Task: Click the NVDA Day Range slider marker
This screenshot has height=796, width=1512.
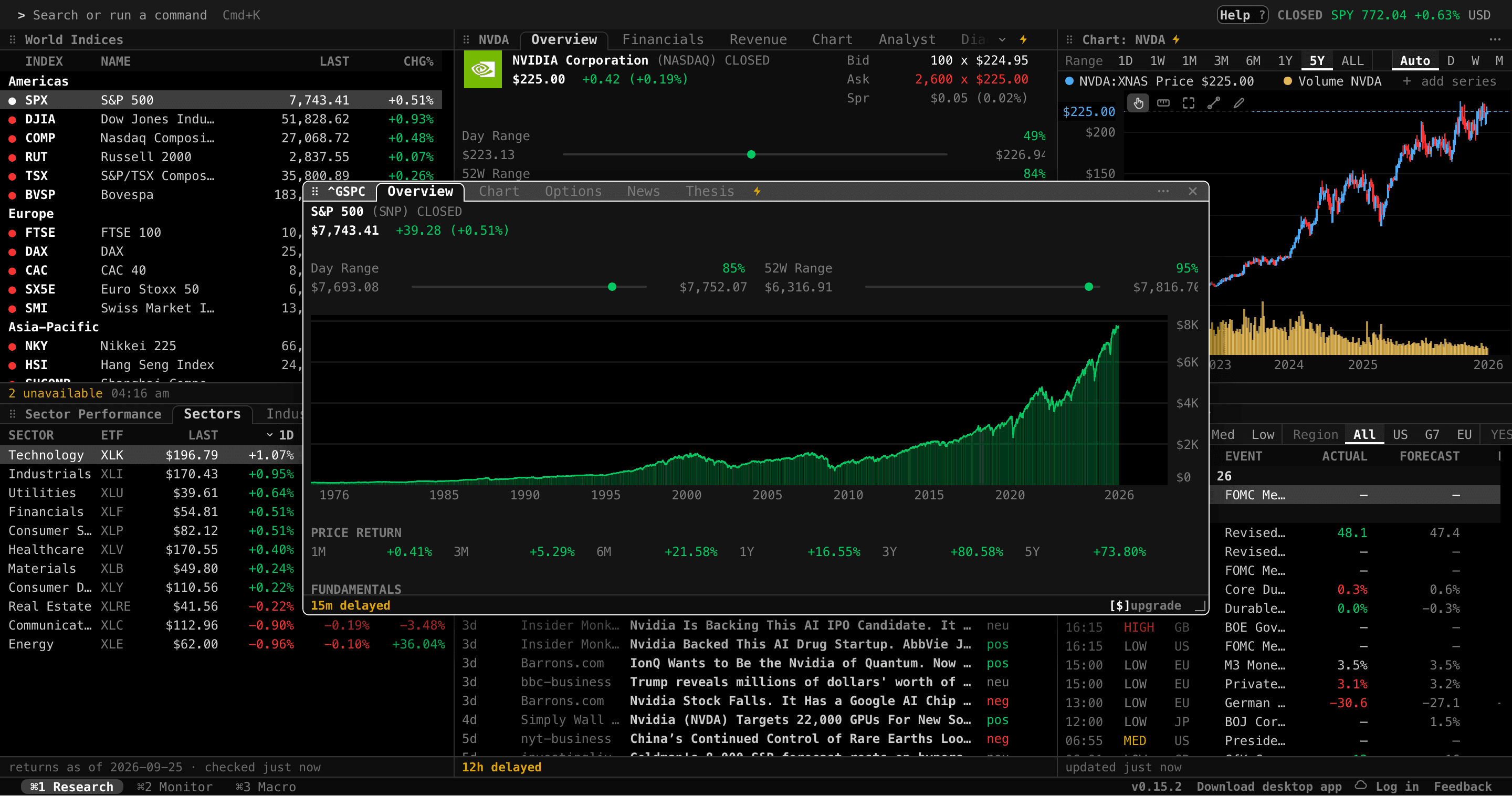Action: click(x=751, y=154)
